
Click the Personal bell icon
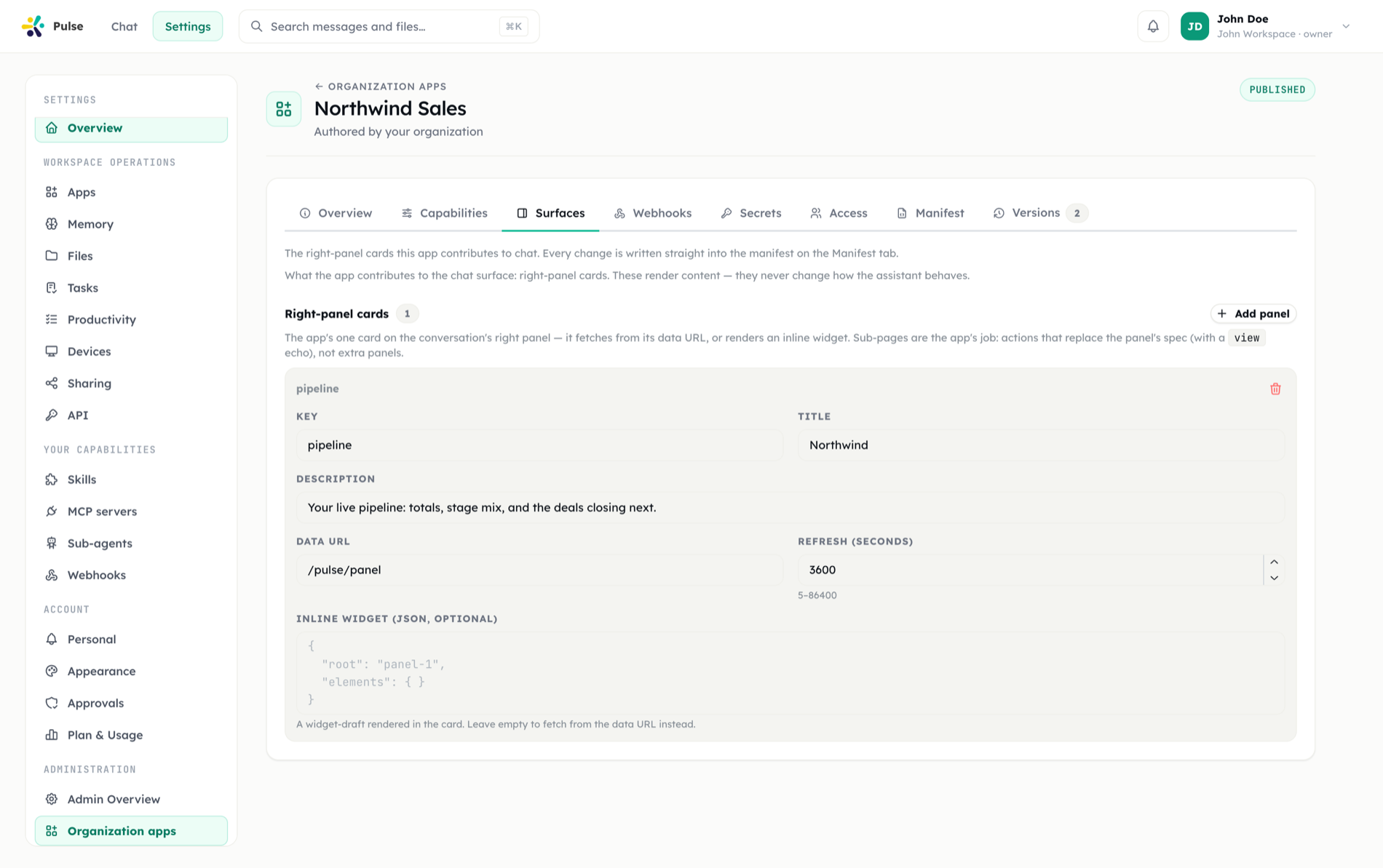[52, 639]
